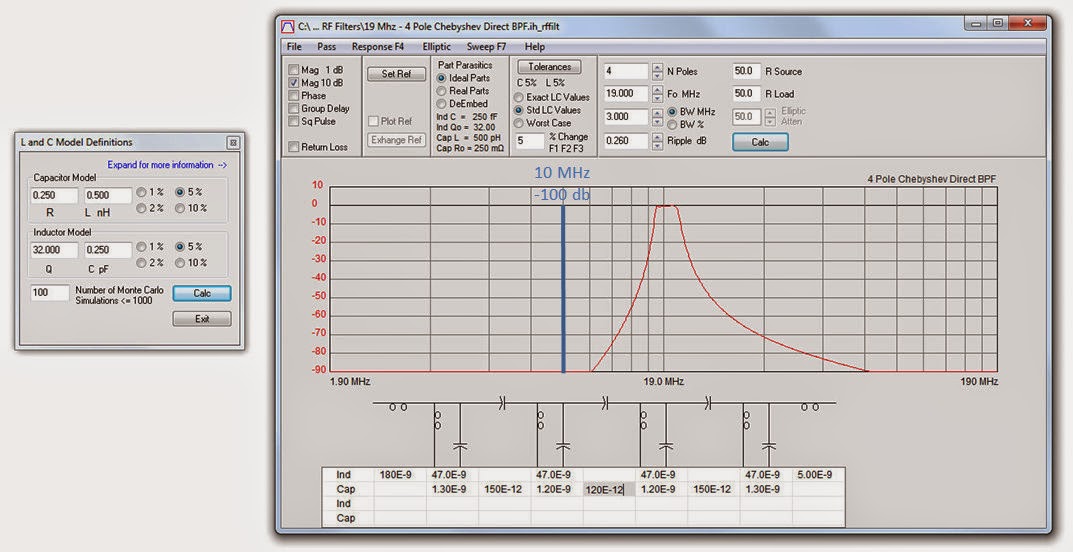The height and width of the screenshot is (552, 1073).
Task: Open the Response F4 menu
Action: (x=378, y=47)
